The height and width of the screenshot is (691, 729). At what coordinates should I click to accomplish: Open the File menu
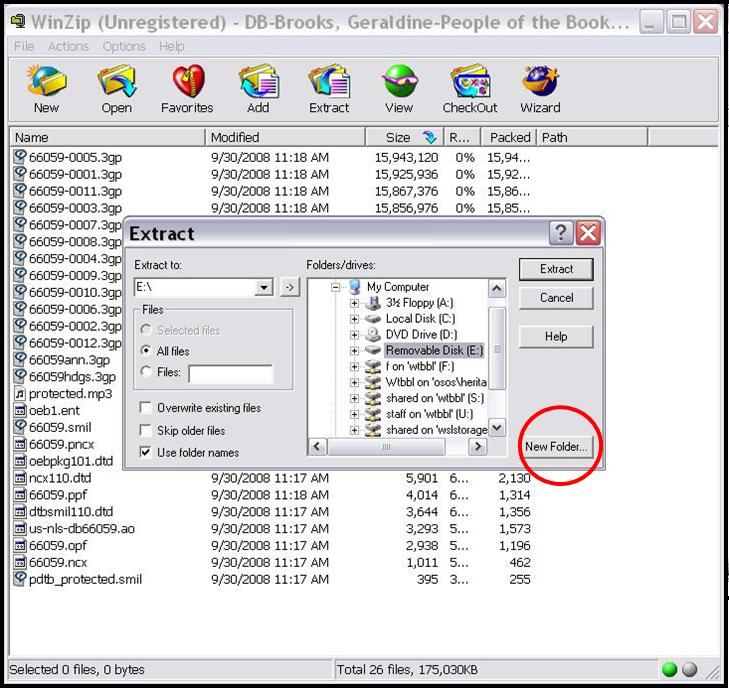(x=24, y=46)
